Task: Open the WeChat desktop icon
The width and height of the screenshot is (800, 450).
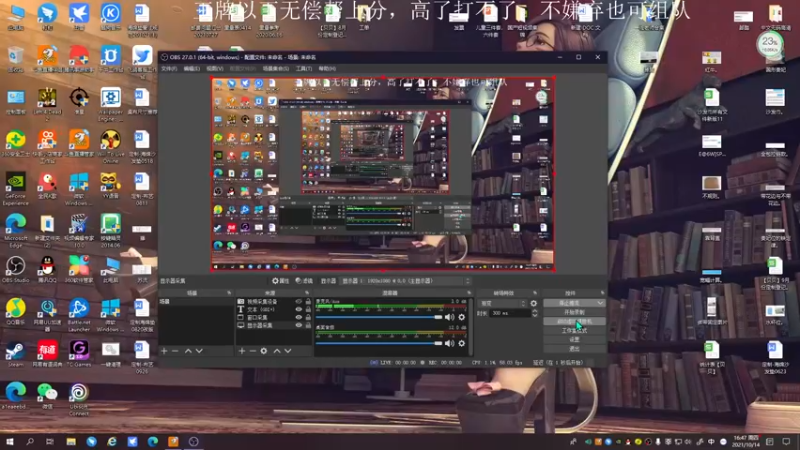Action: [x=47, y=396]
